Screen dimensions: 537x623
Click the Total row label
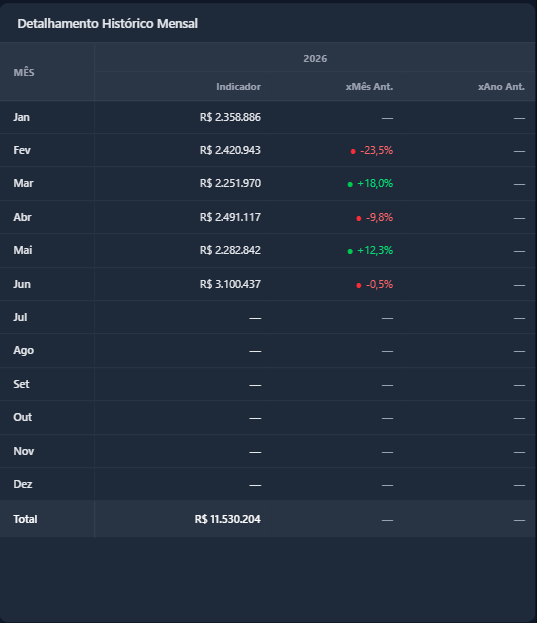point(25,519)
